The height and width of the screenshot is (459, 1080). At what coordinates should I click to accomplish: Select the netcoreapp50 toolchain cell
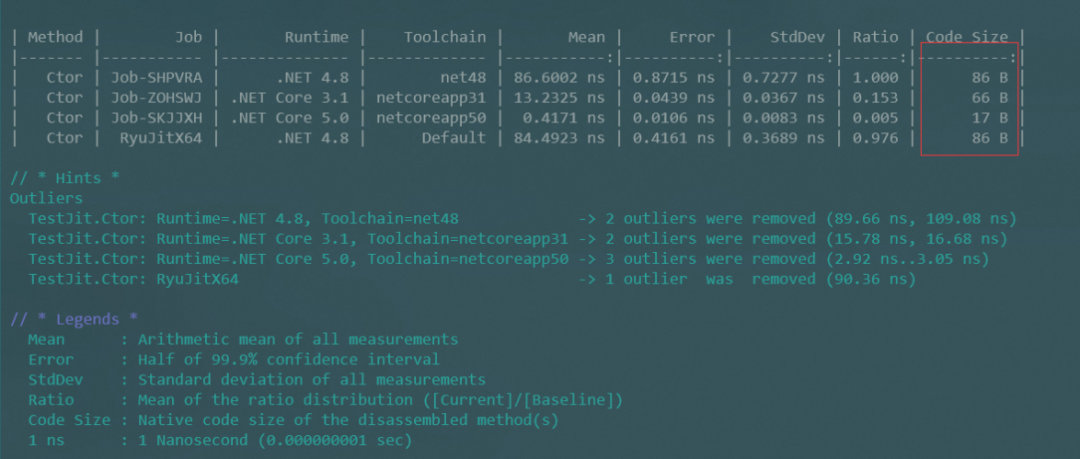[x=431, y=118]
